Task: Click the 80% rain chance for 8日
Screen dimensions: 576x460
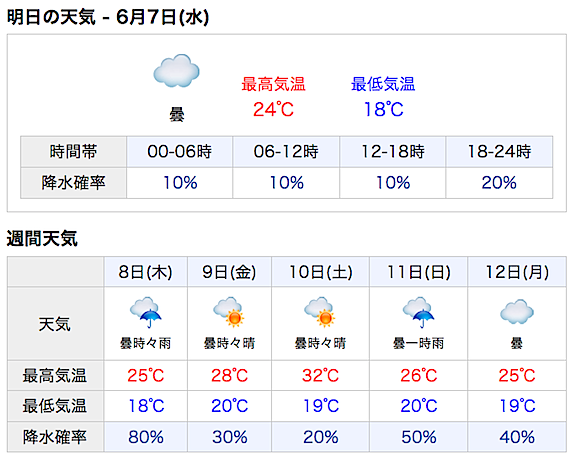Action: [145, 437]
